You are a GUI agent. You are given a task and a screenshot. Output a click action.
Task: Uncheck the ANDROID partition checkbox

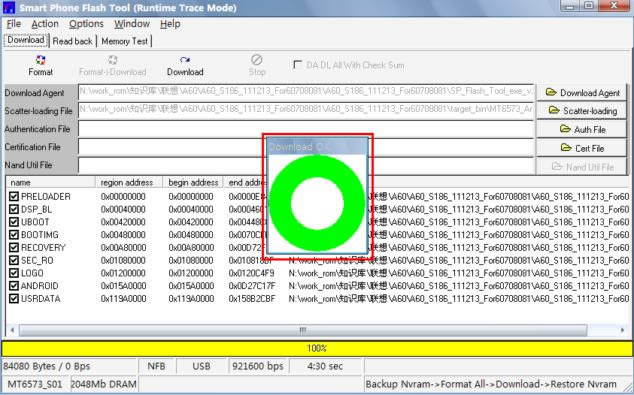[14, 286]
